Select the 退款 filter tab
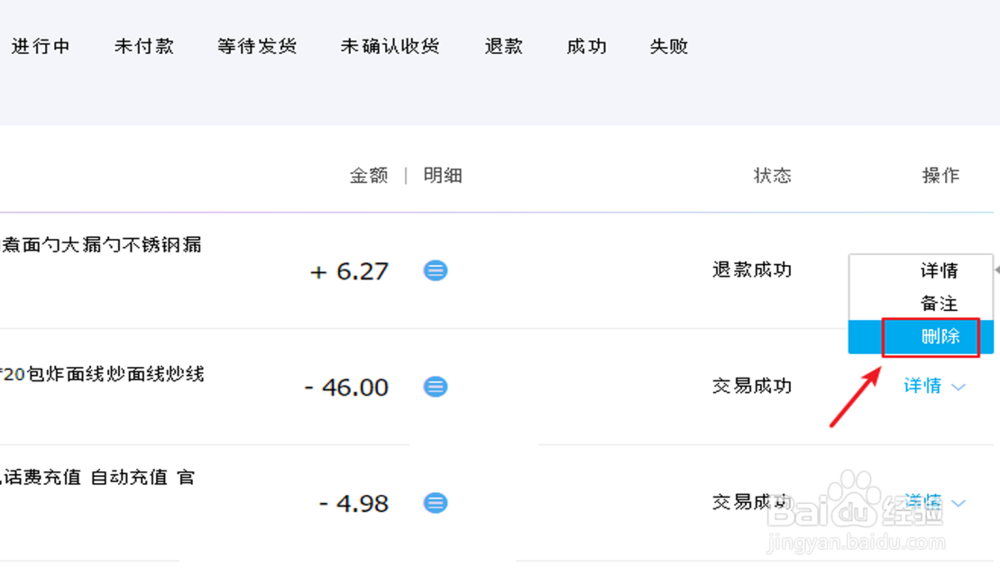The width and height of the screenshot is (1000, 576). [504, 47]
